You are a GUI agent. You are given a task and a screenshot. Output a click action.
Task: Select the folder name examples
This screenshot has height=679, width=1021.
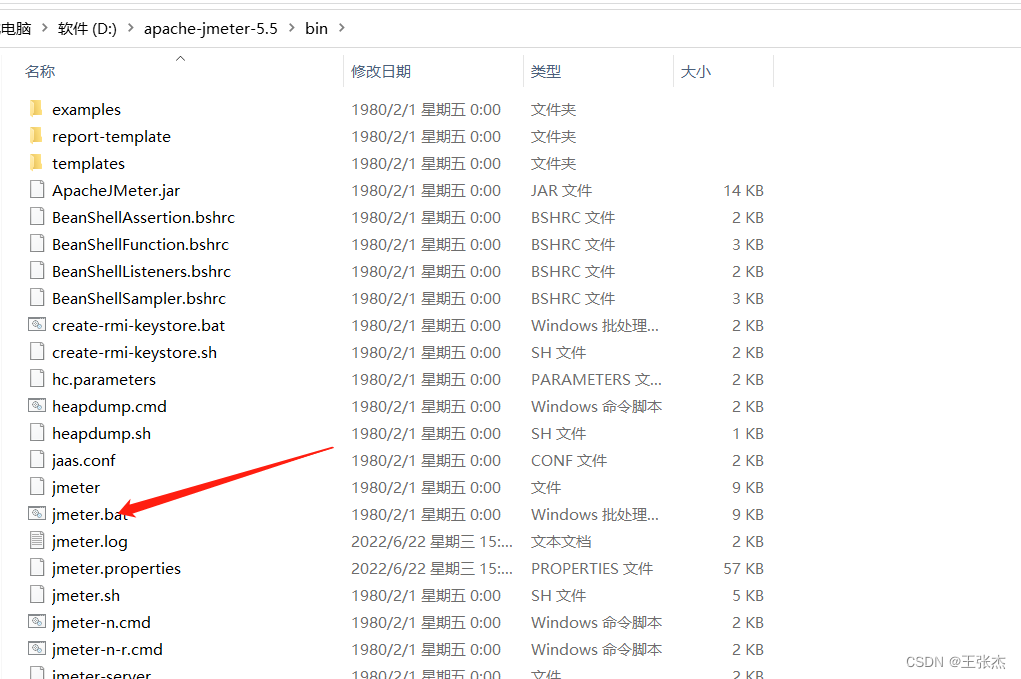tap(87, 109)
